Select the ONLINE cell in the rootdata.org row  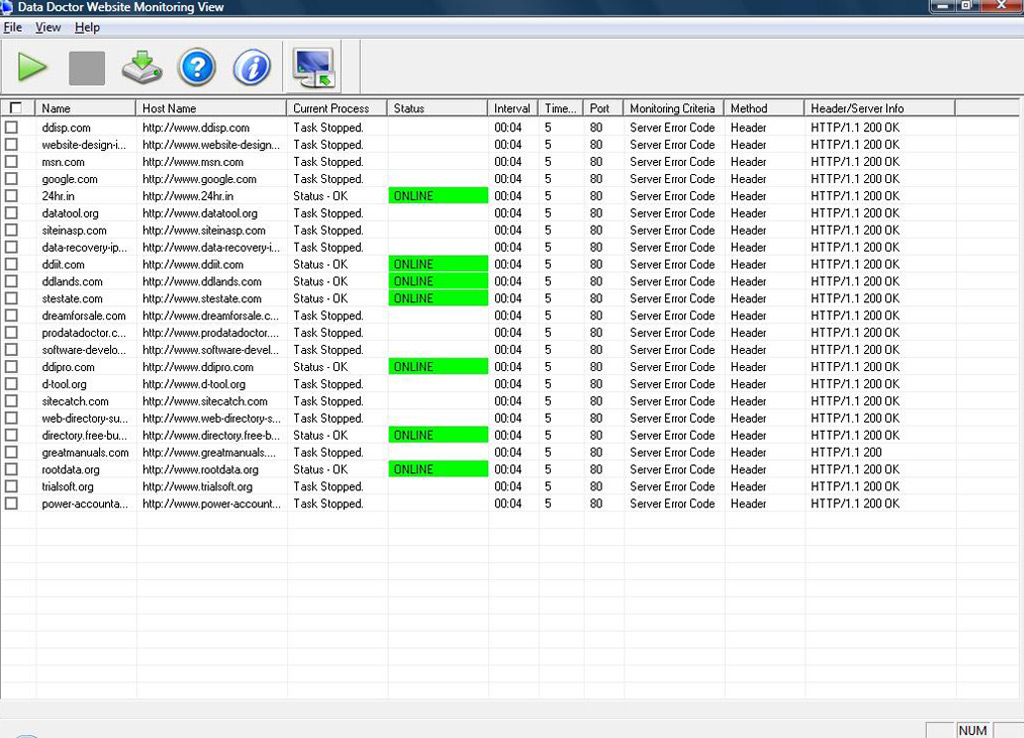[438, 469]
